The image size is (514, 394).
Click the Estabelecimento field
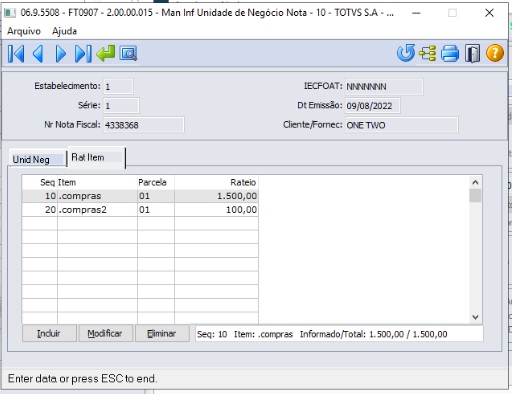(118, 87)
